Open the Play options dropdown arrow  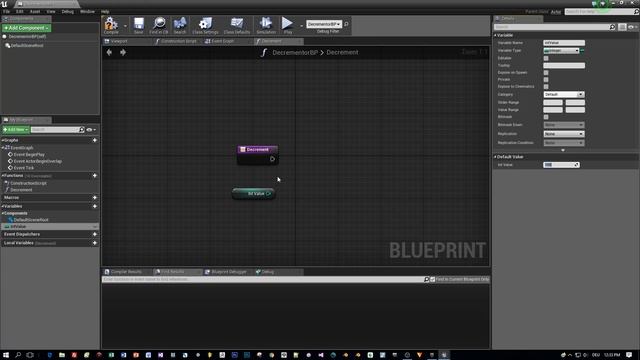(x=301, y=26)
